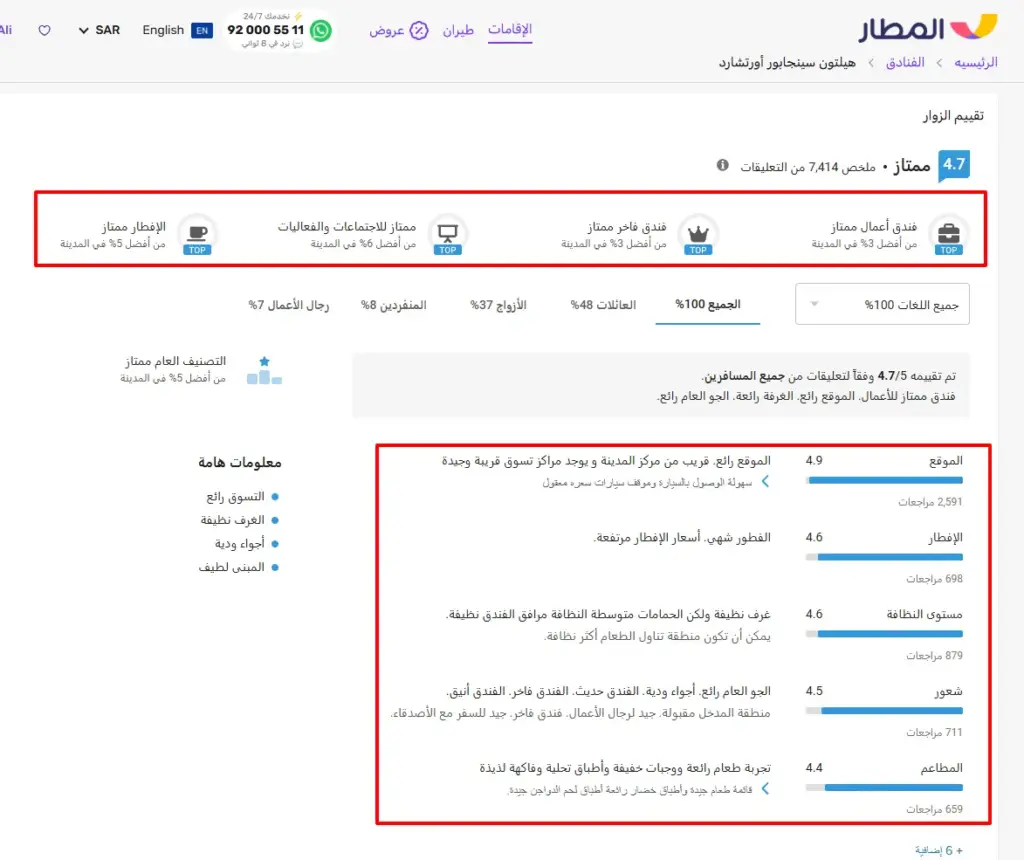Click the 4.7 rating score badge
Screen dimensions: 1024x860
point(953,165)
